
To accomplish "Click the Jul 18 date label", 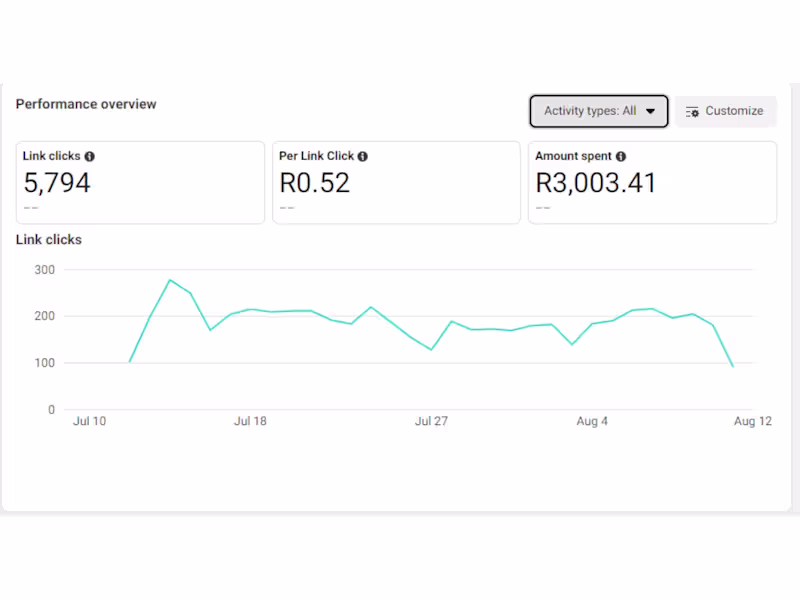I will (x=250, y=422).
